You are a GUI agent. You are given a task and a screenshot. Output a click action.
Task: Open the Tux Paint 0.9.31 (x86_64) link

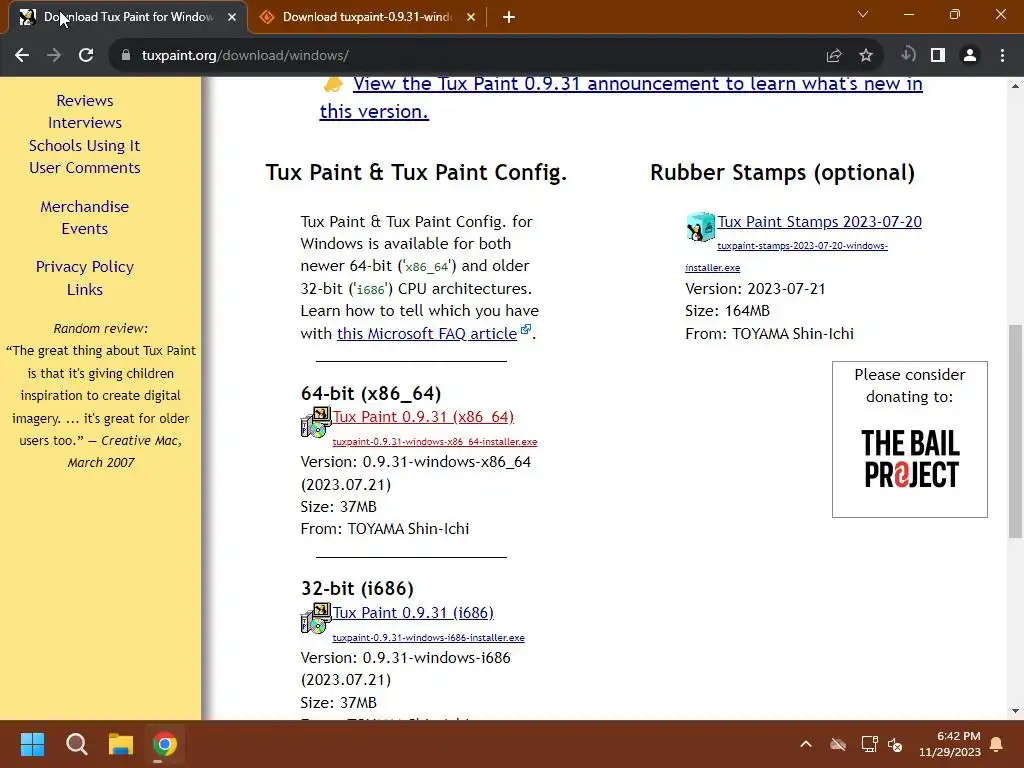(x=423, y=417)
